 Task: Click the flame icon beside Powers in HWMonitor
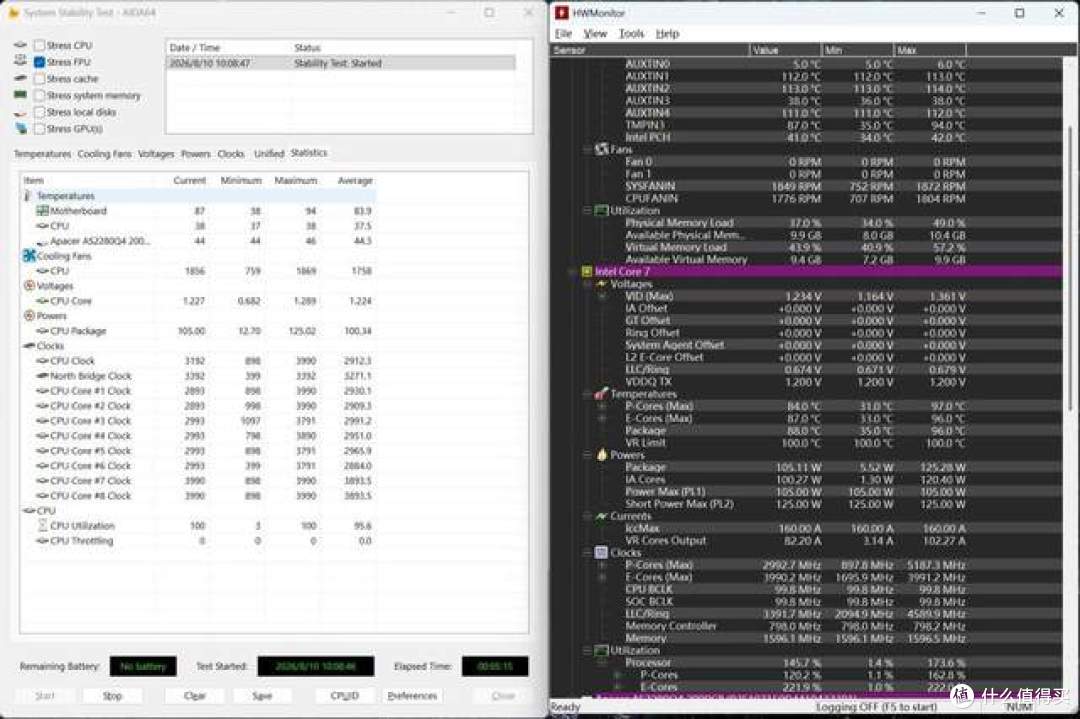pyautogui.click(x=601, y=455)
